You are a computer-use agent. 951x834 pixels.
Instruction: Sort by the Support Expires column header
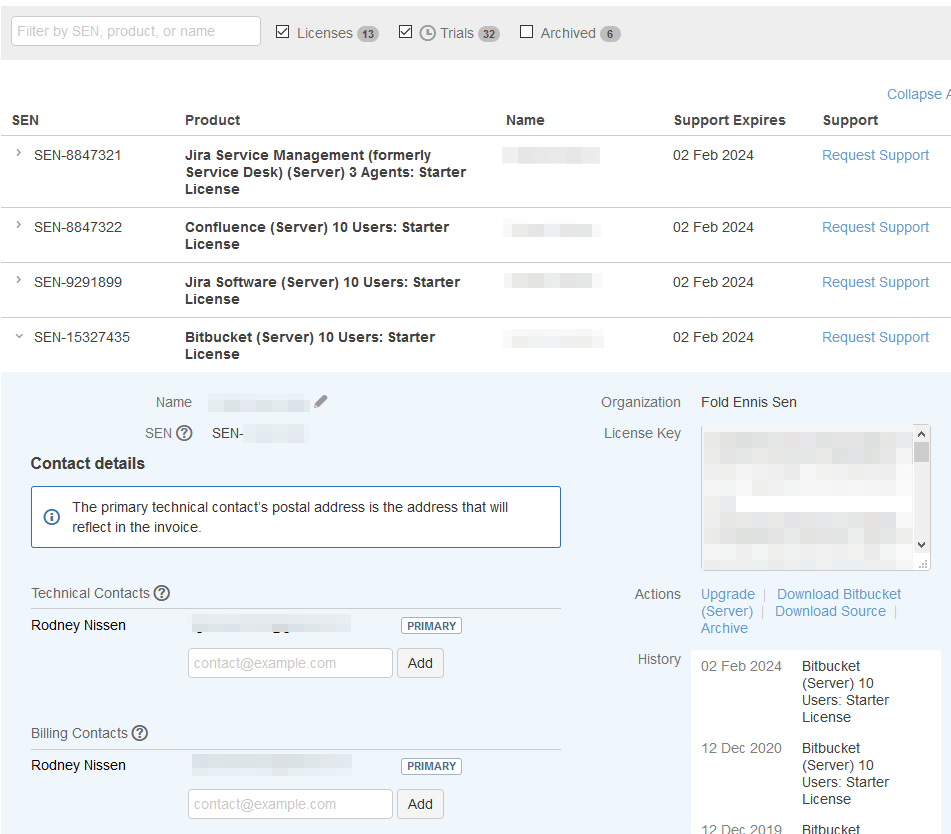coord(729,120)
